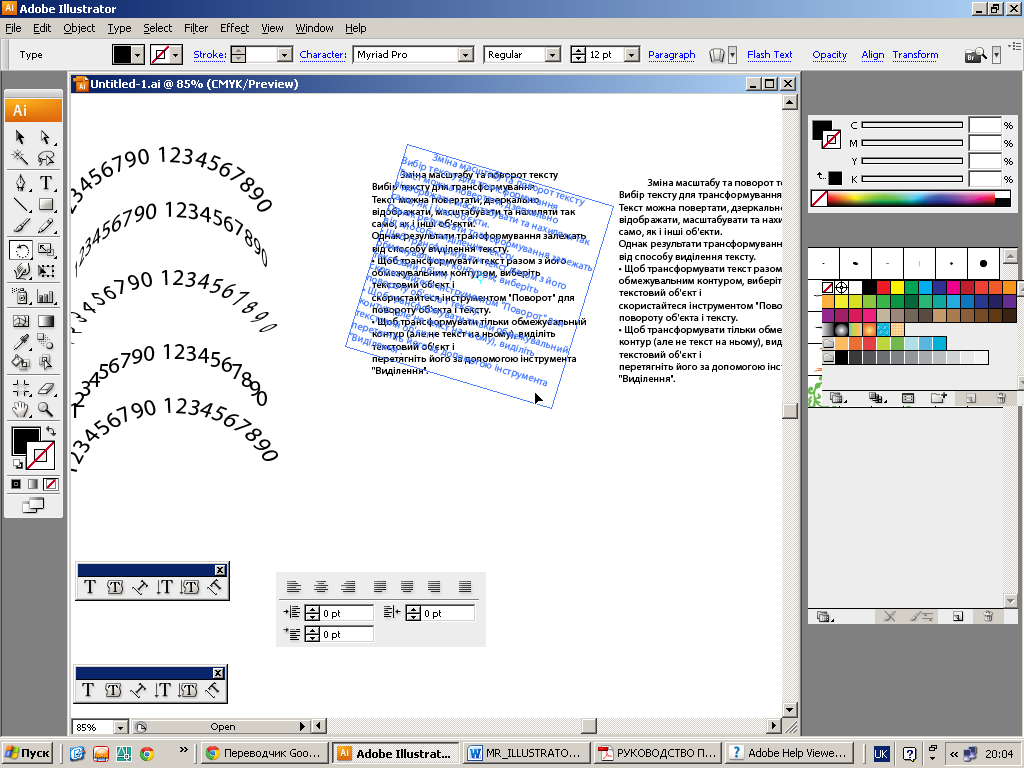Choose the Magic Wand tool

tap(20, 157)
